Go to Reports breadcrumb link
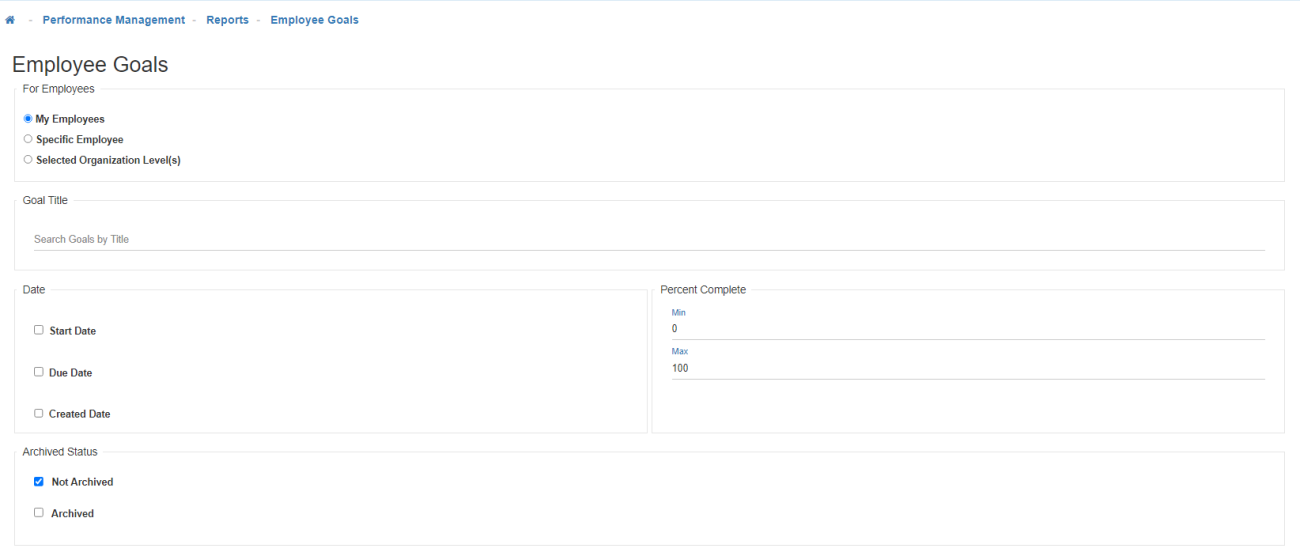 click(x=227, y=20)
